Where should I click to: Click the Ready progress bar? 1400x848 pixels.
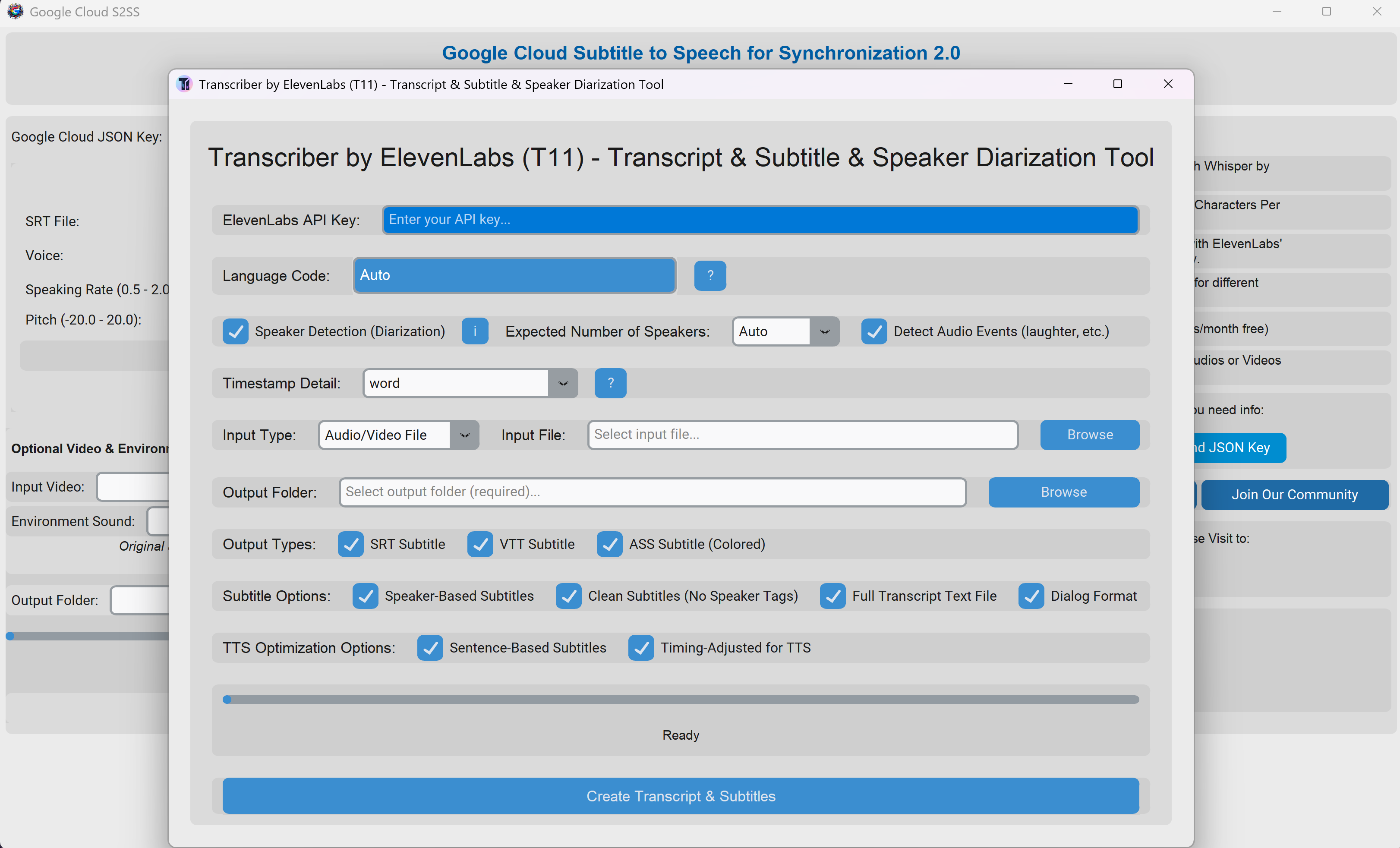pos(680,700)
